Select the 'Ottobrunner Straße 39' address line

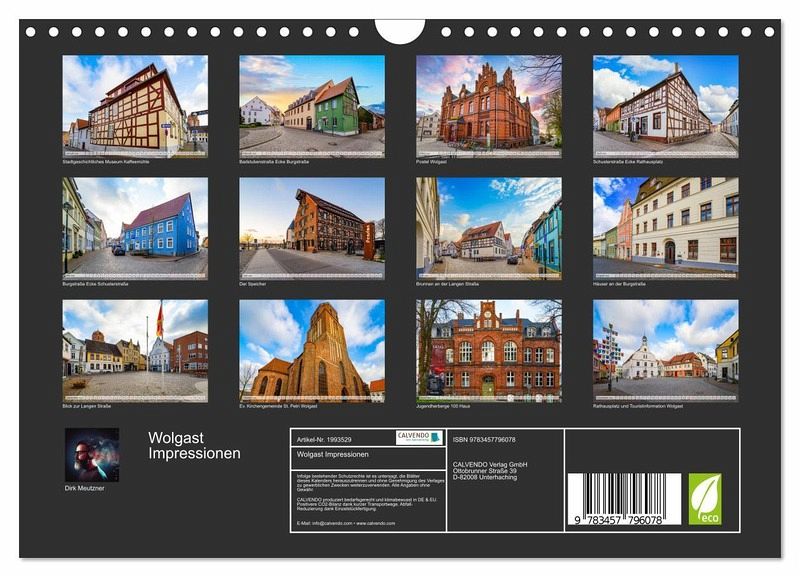point(485,471)
